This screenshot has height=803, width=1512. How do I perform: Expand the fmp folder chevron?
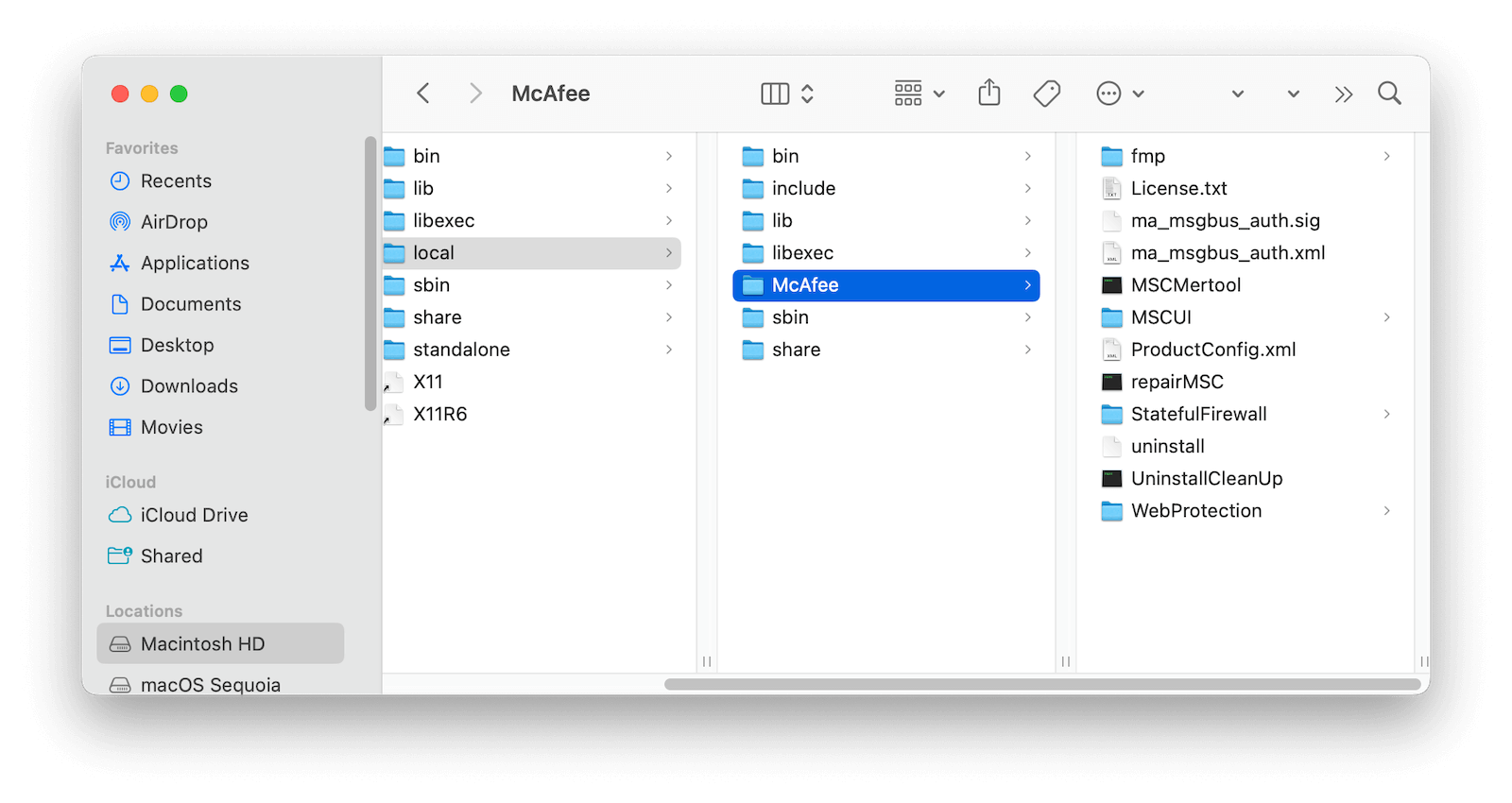[1387, 156]
